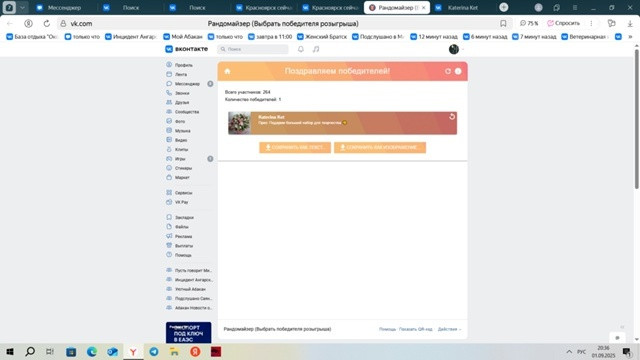
Task: Expand hidden bookmarks chevron
Action: pos(630,37)
